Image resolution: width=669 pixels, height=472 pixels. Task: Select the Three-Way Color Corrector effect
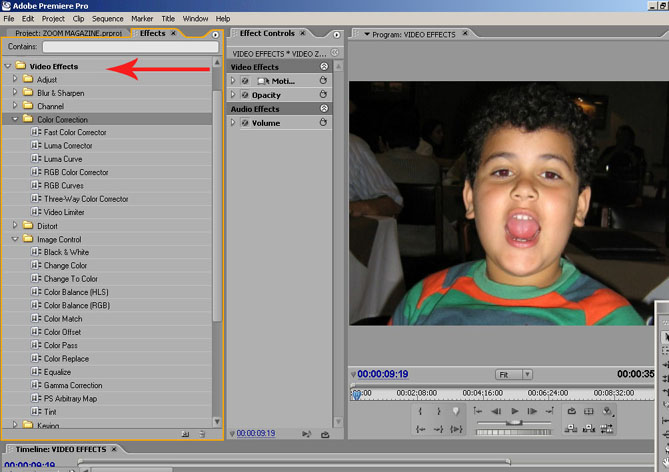86,199
